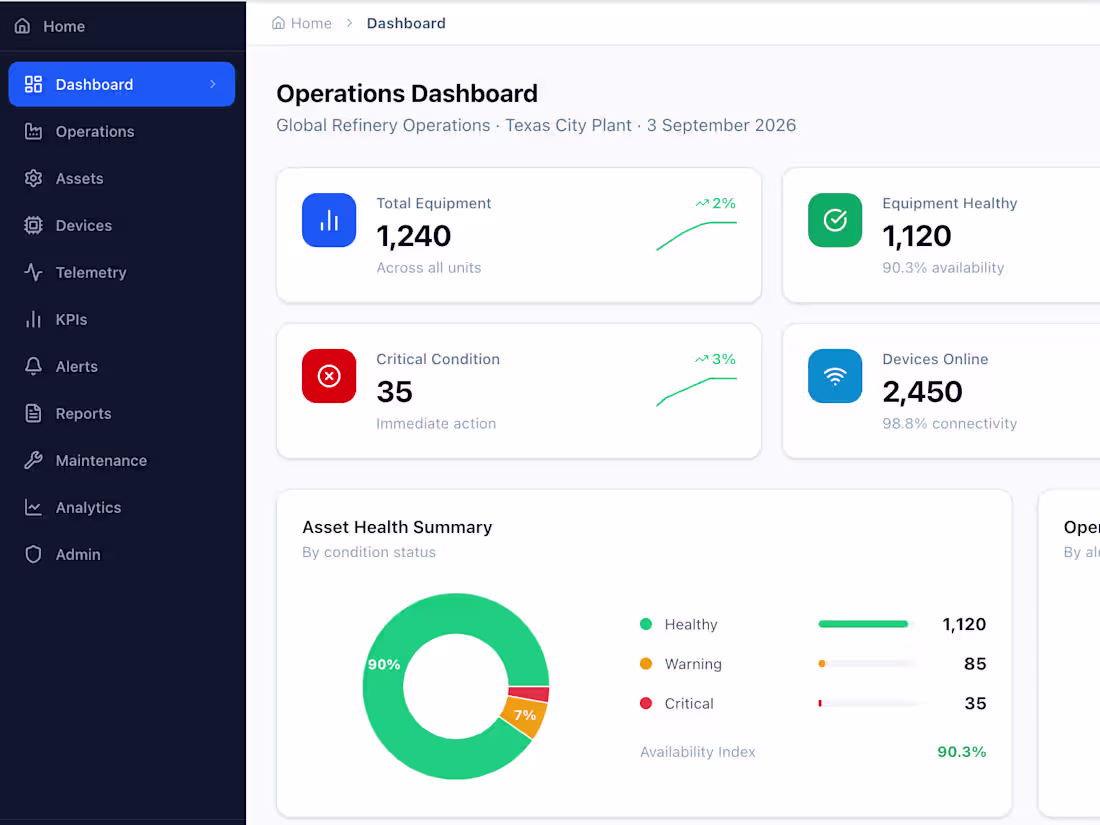Click the Home house icon in sidebar
1100x825 pixels.
pos(22,26)
